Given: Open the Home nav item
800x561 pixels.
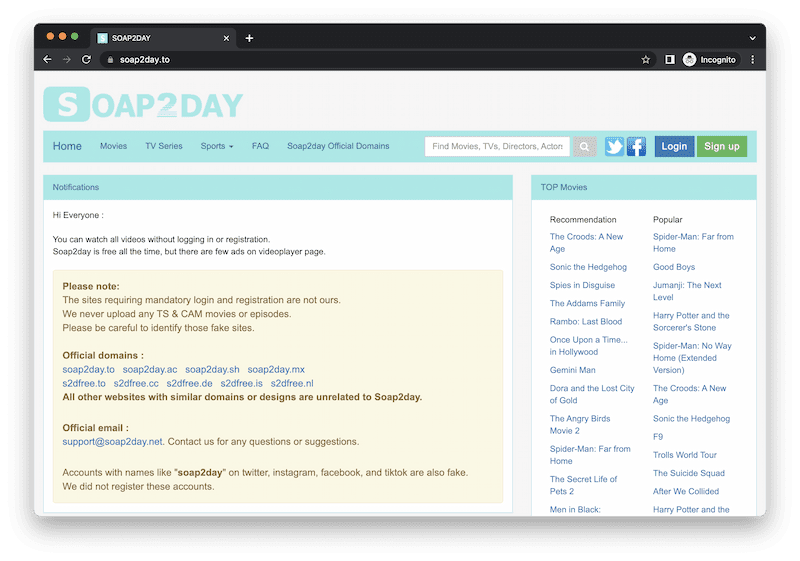Looking at the screenshot, I should coord(67,146).
